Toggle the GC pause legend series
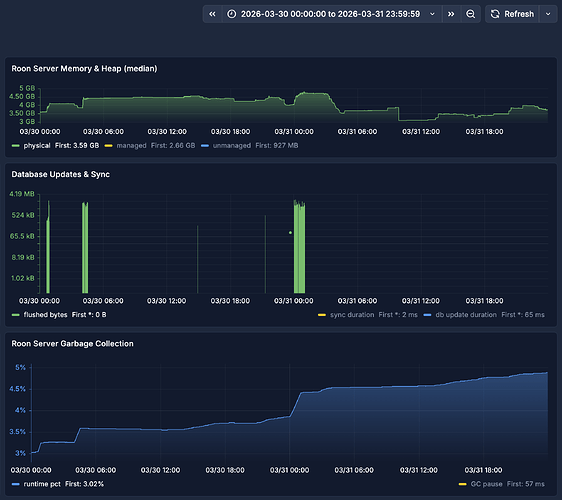The width and height of the screenshot is (562, 500). [486, 484]
